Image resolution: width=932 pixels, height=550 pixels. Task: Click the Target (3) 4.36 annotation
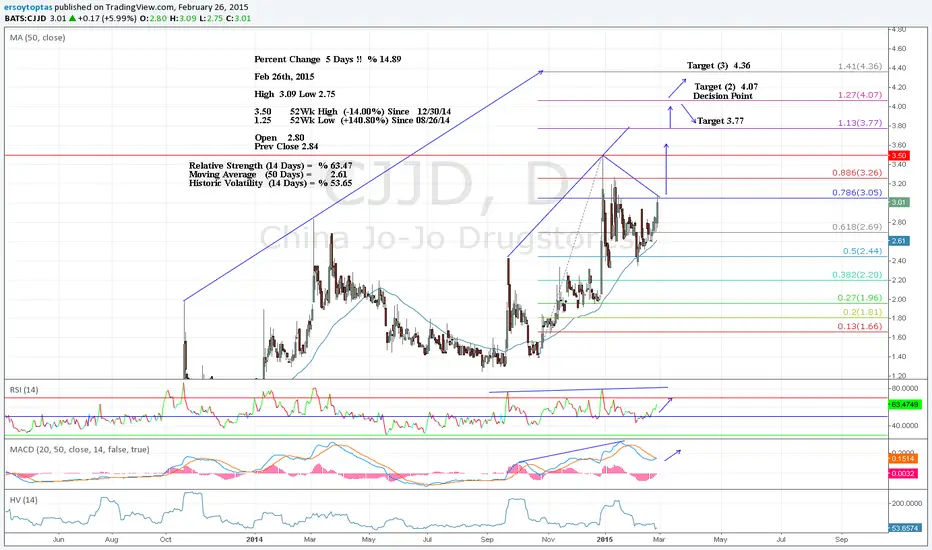pos(718,65)
